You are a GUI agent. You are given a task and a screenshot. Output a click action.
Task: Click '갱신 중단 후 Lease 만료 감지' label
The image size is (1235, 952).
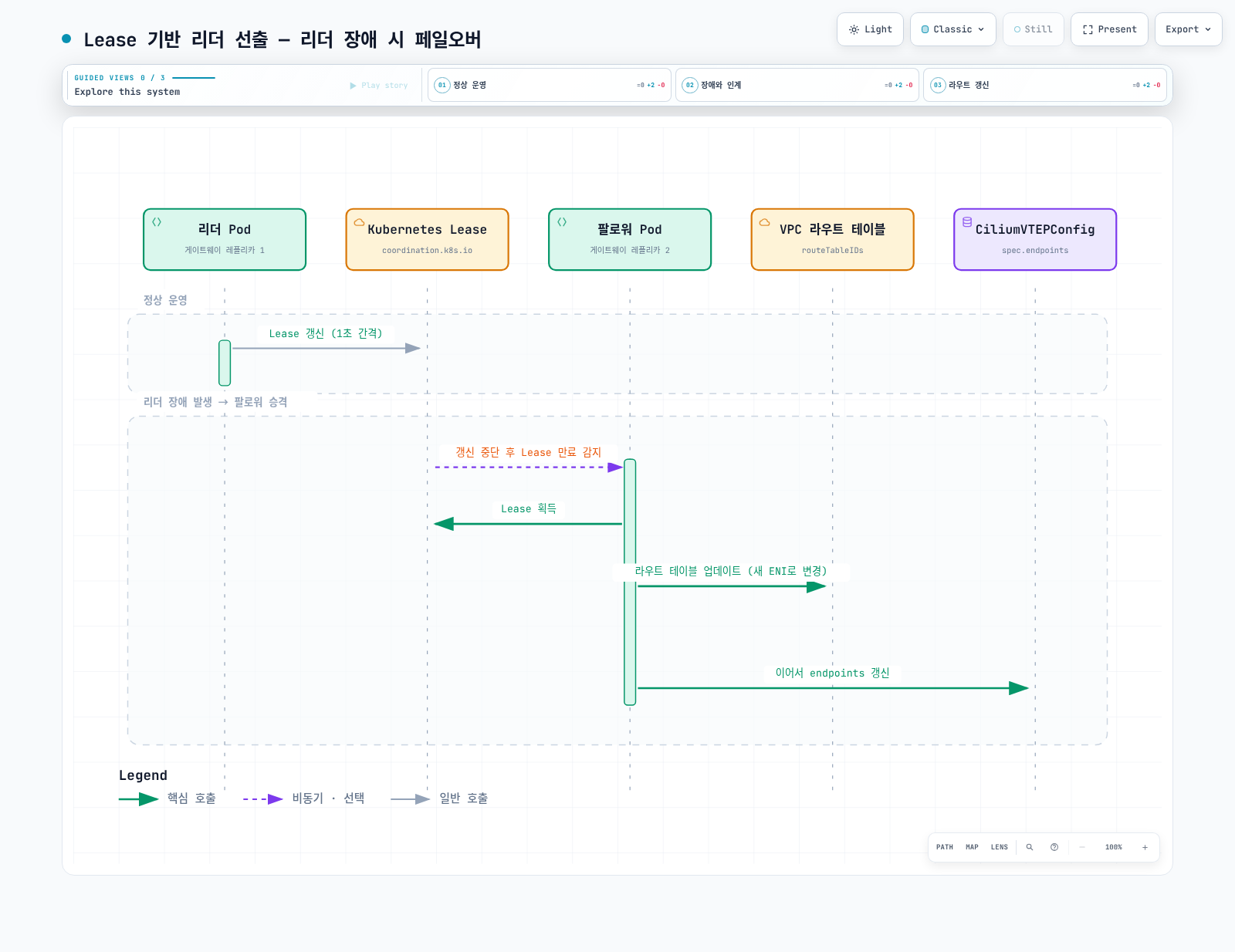point(528,452)
